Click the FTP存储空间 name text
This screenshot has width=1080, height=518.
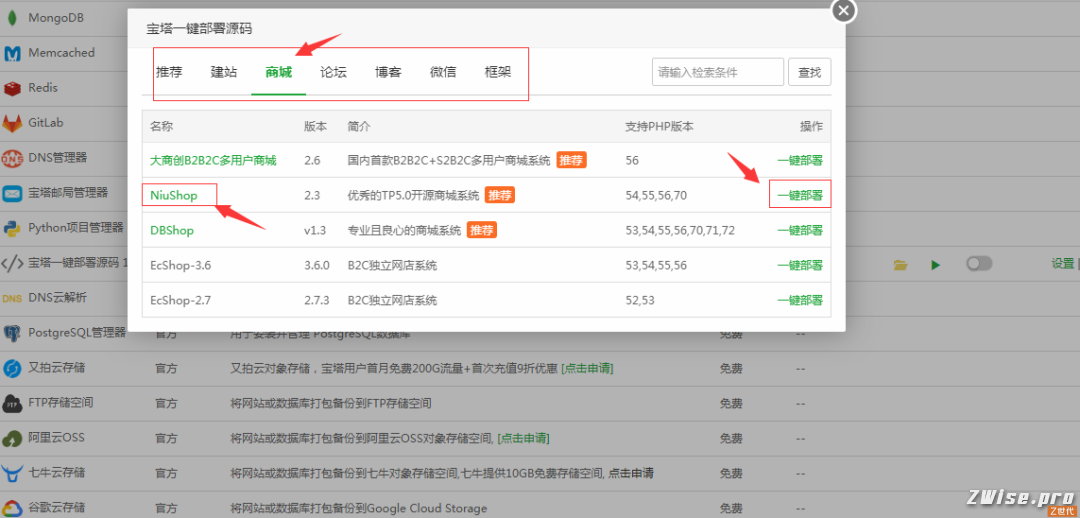click(61, 403)
